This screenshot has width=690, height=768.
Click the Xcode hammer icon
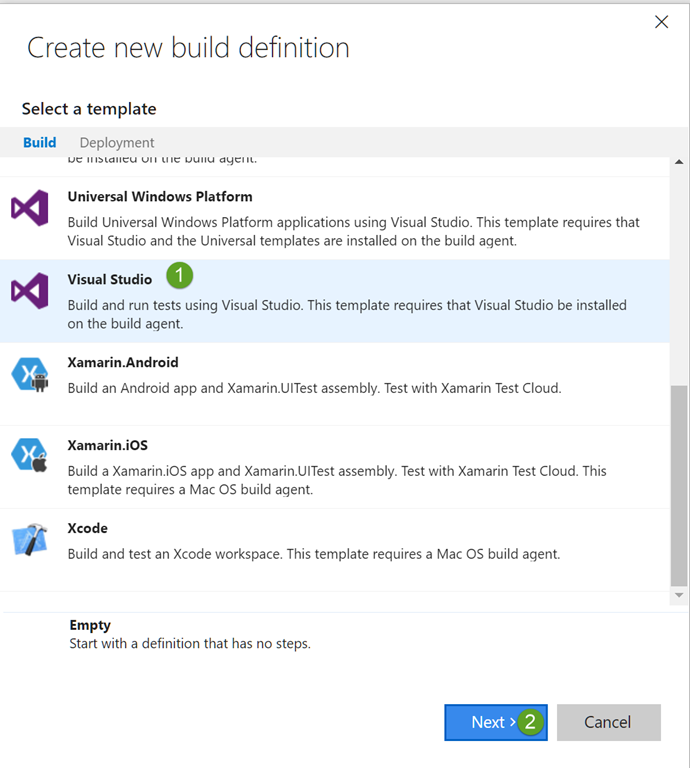(x=30, y=540)
